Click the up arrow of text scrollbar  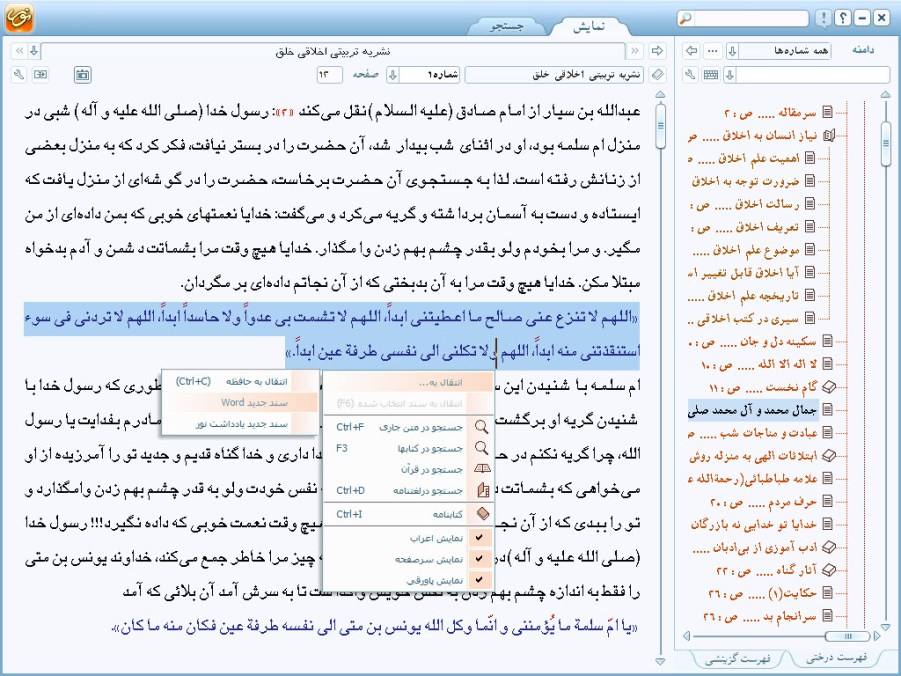[x=660, y=95]
